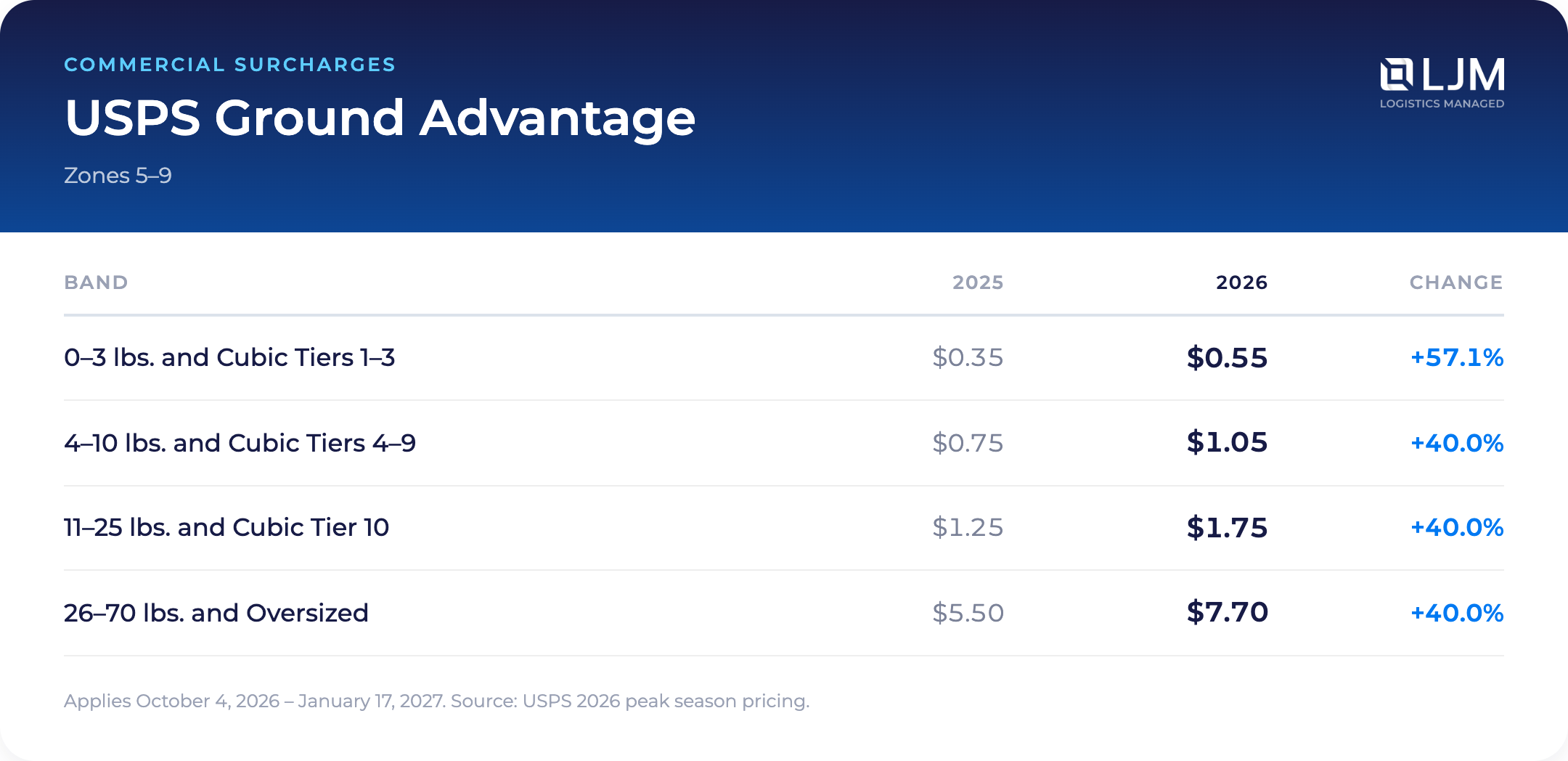Click the 0–3 lbs. Cubic Tiers 1–3 row

(784, 358)
